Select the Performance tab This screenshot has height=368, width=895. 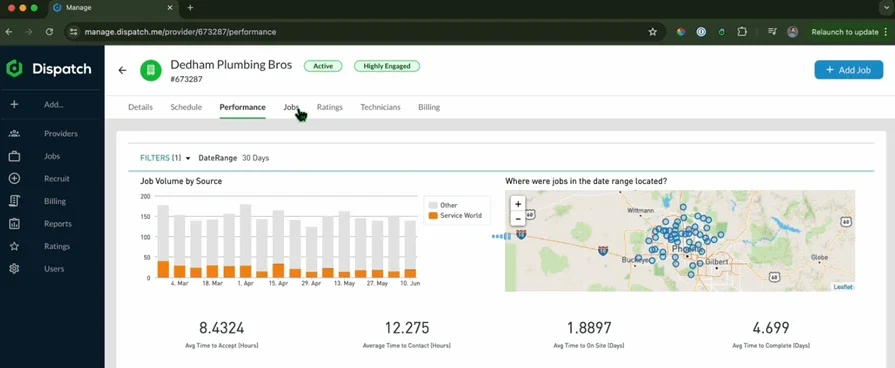click(243, 107)
